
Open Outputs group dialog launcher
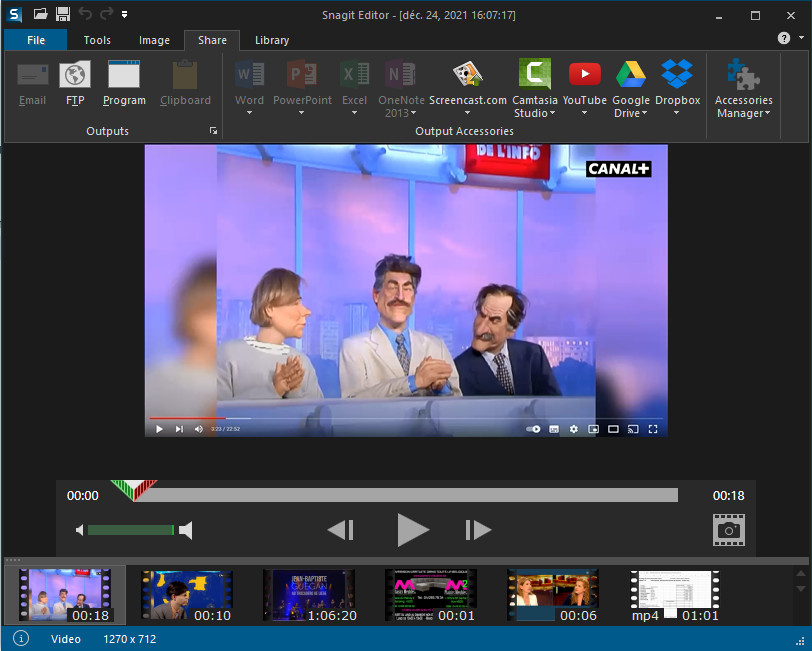[x=213, y=131]
